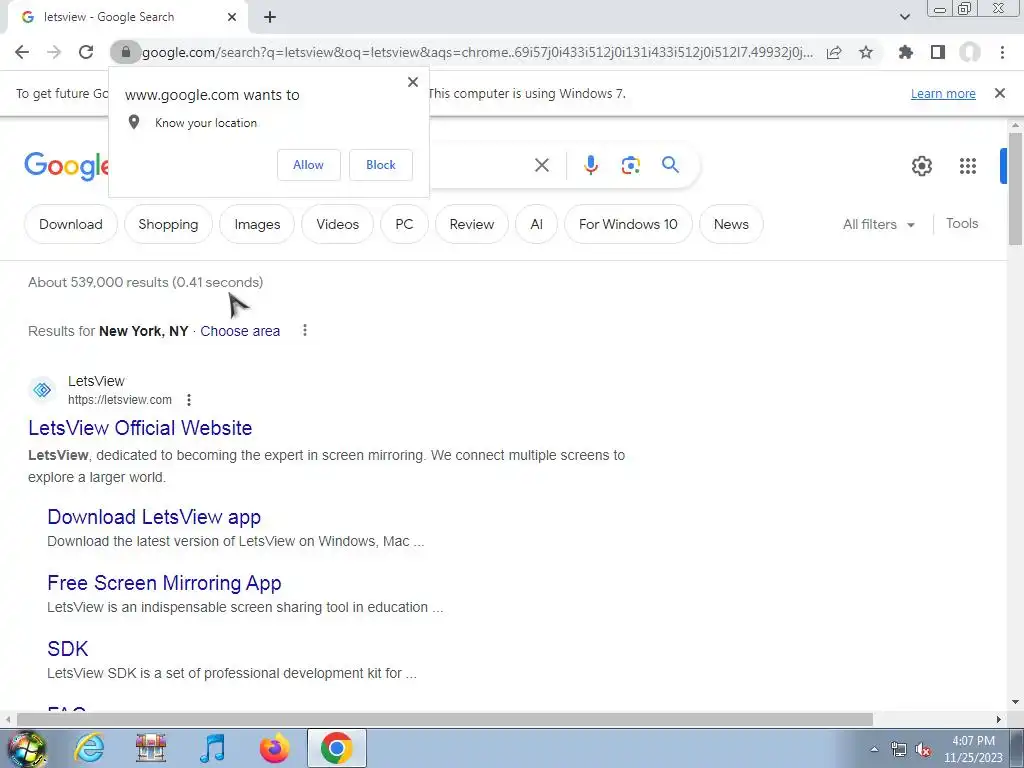Open the Windows Start button
The width and height of the screenshot is (1024, 768).
[x=26, y=748]
